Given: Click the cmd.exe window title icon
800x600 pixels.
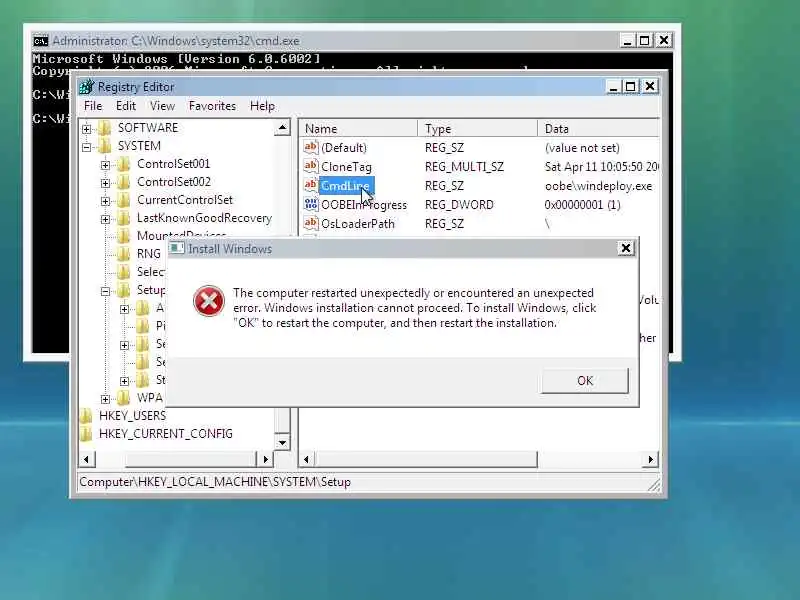Looking at the screenshot, I should (x=41, y=41).
